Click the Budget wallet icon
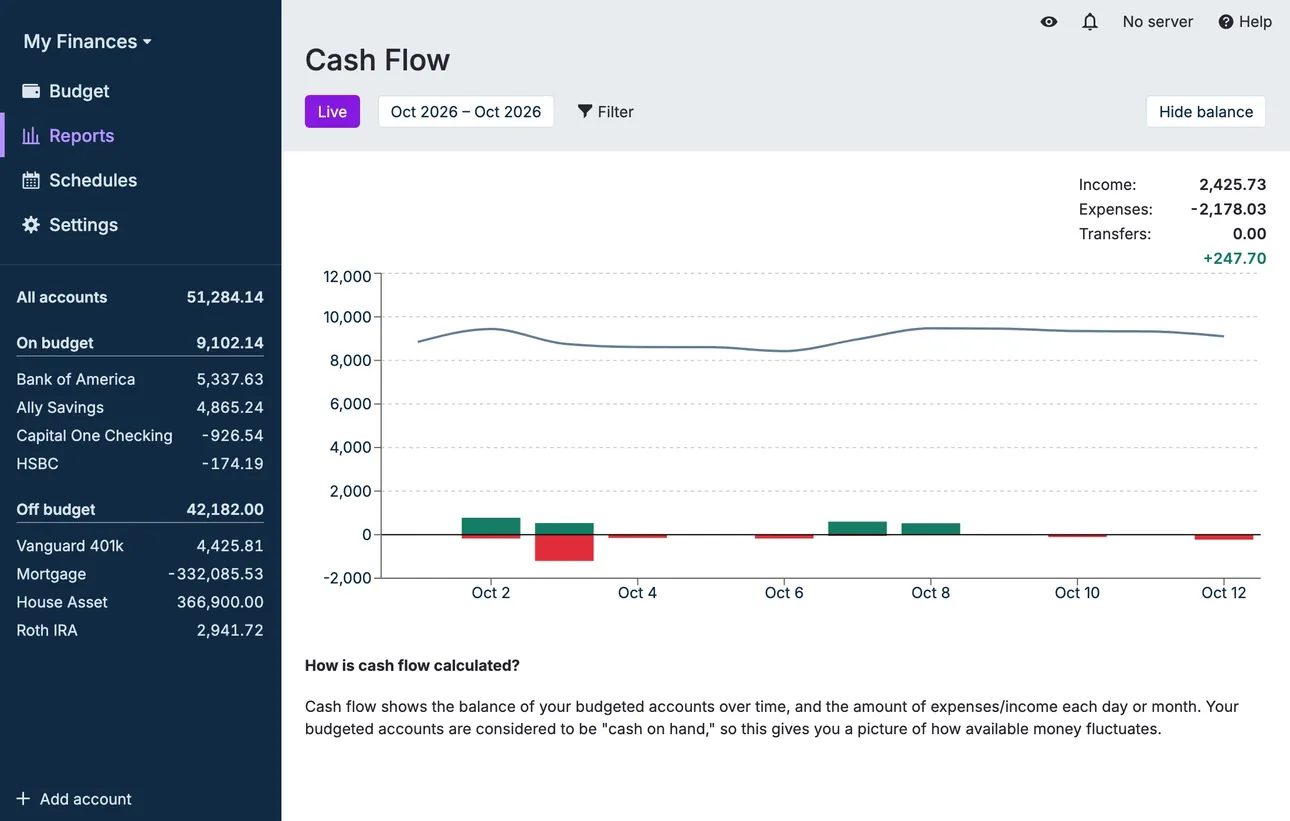1290x821 pixels. [31, 91]
